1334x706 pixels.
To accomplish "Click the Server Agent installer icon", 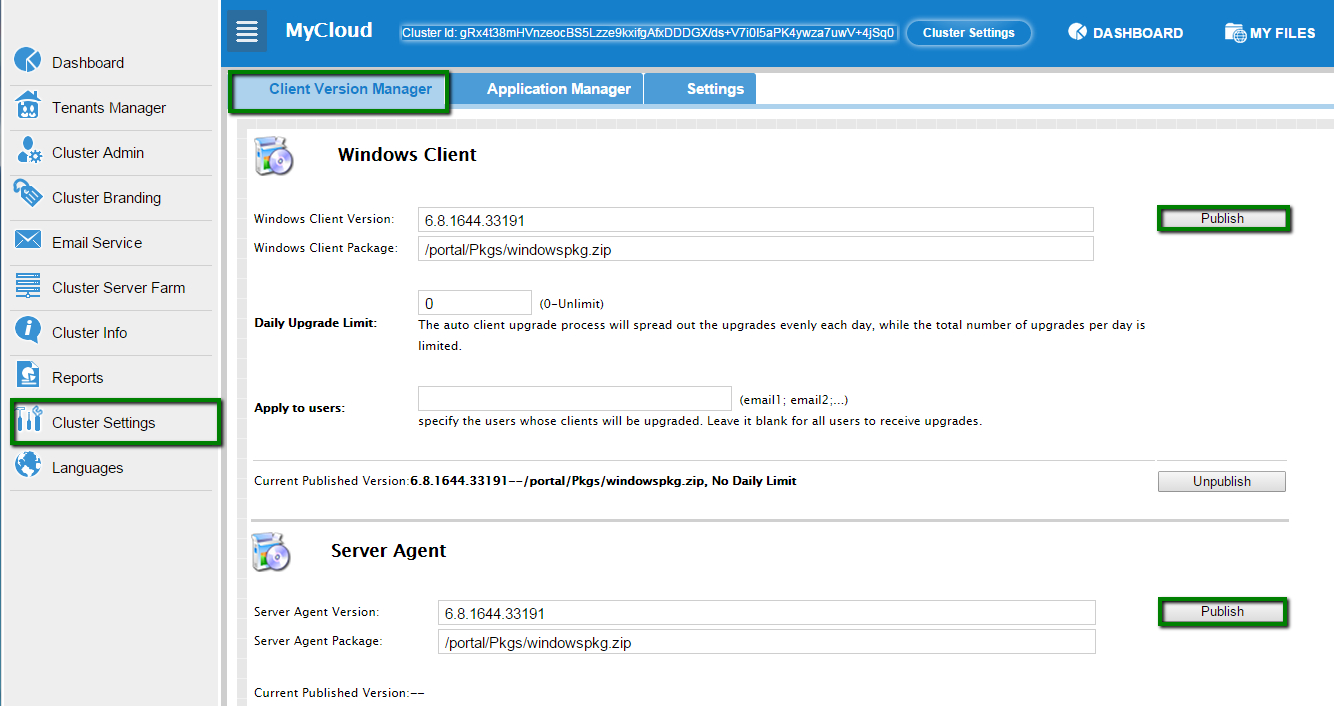I will coord(271,552).
